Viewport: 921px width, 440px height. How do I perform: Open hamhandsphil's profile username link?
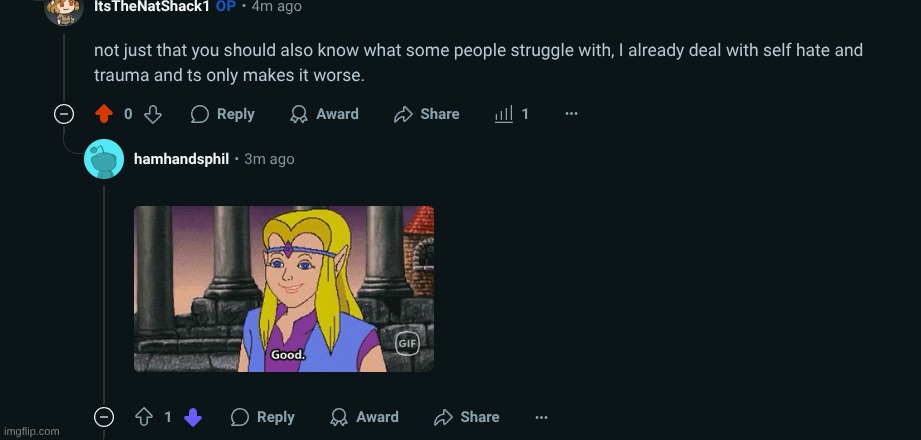point(181,159)
